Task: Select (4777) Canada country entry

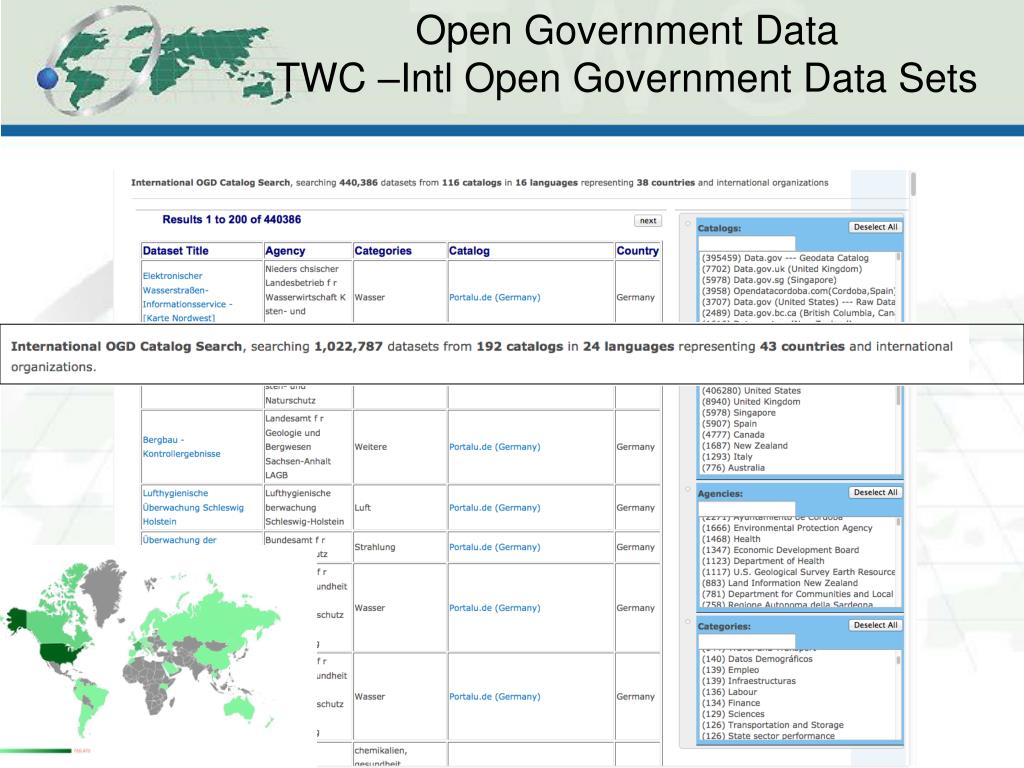Action: click(x=733, y=435)
